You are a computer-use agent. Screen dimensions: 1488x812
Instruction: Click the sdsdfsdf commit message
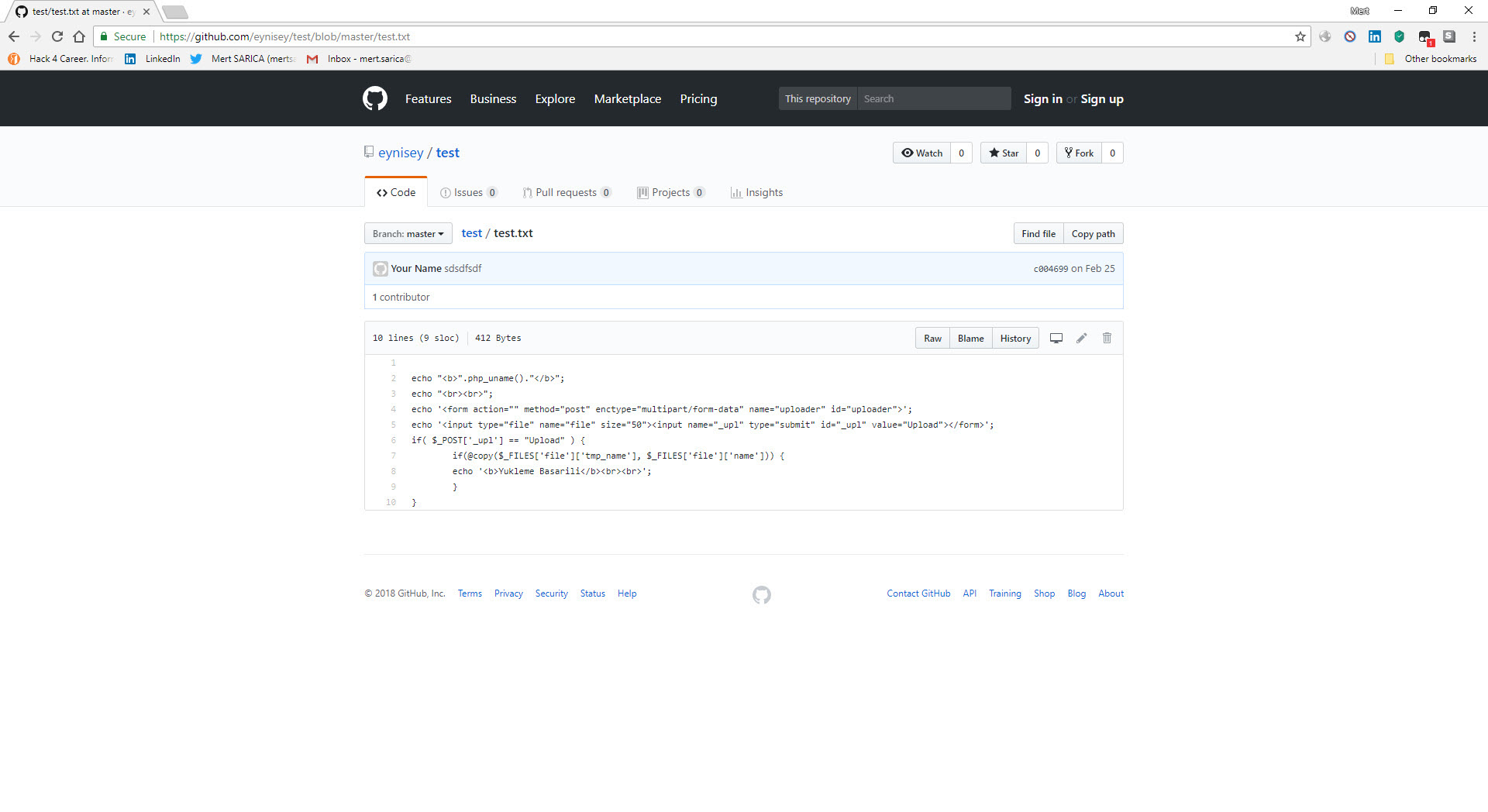463,268
